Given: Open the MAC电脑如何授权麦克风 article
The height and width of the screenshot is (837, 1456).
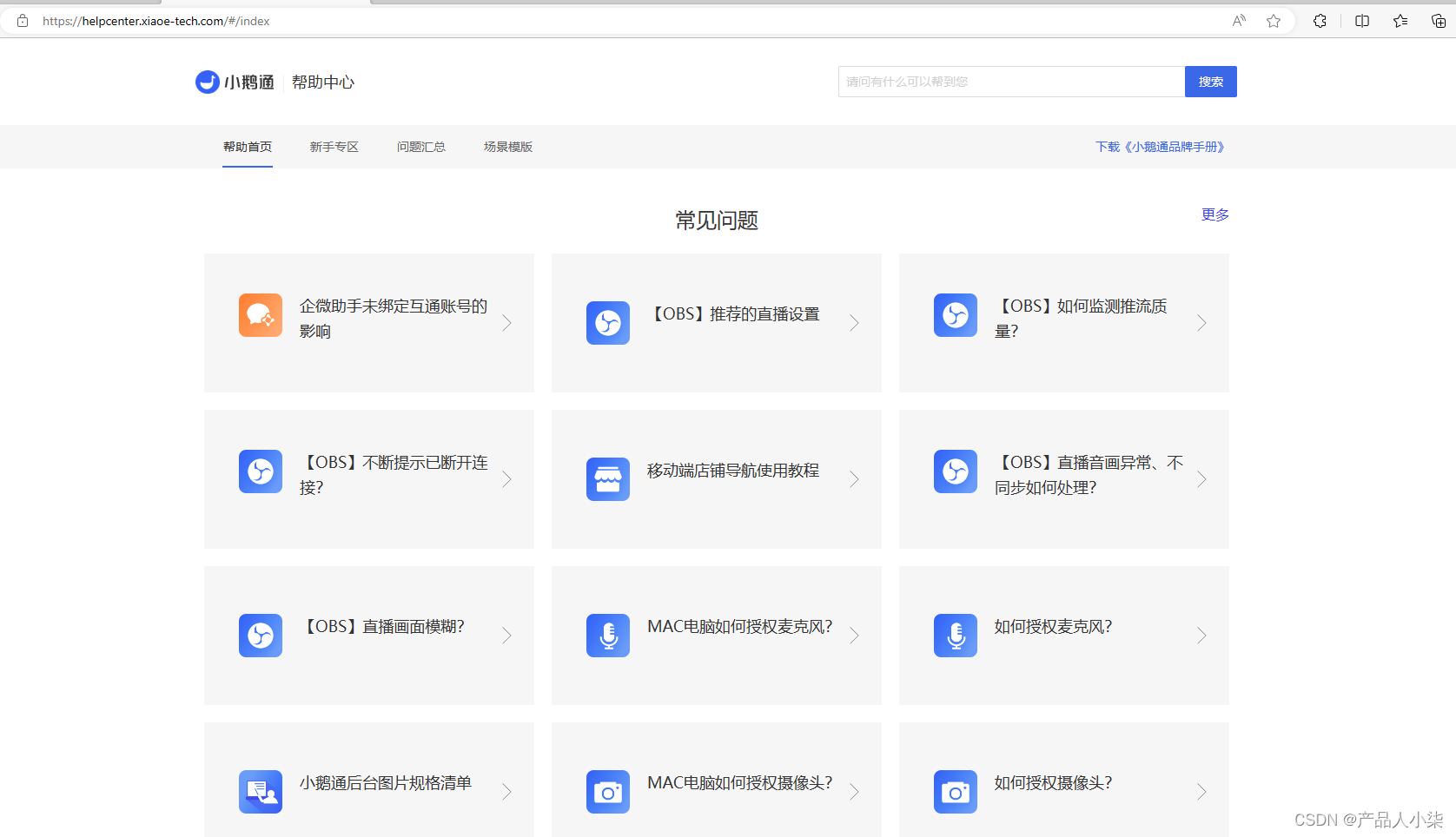Looking at the screenshot, I should [740, 627].
